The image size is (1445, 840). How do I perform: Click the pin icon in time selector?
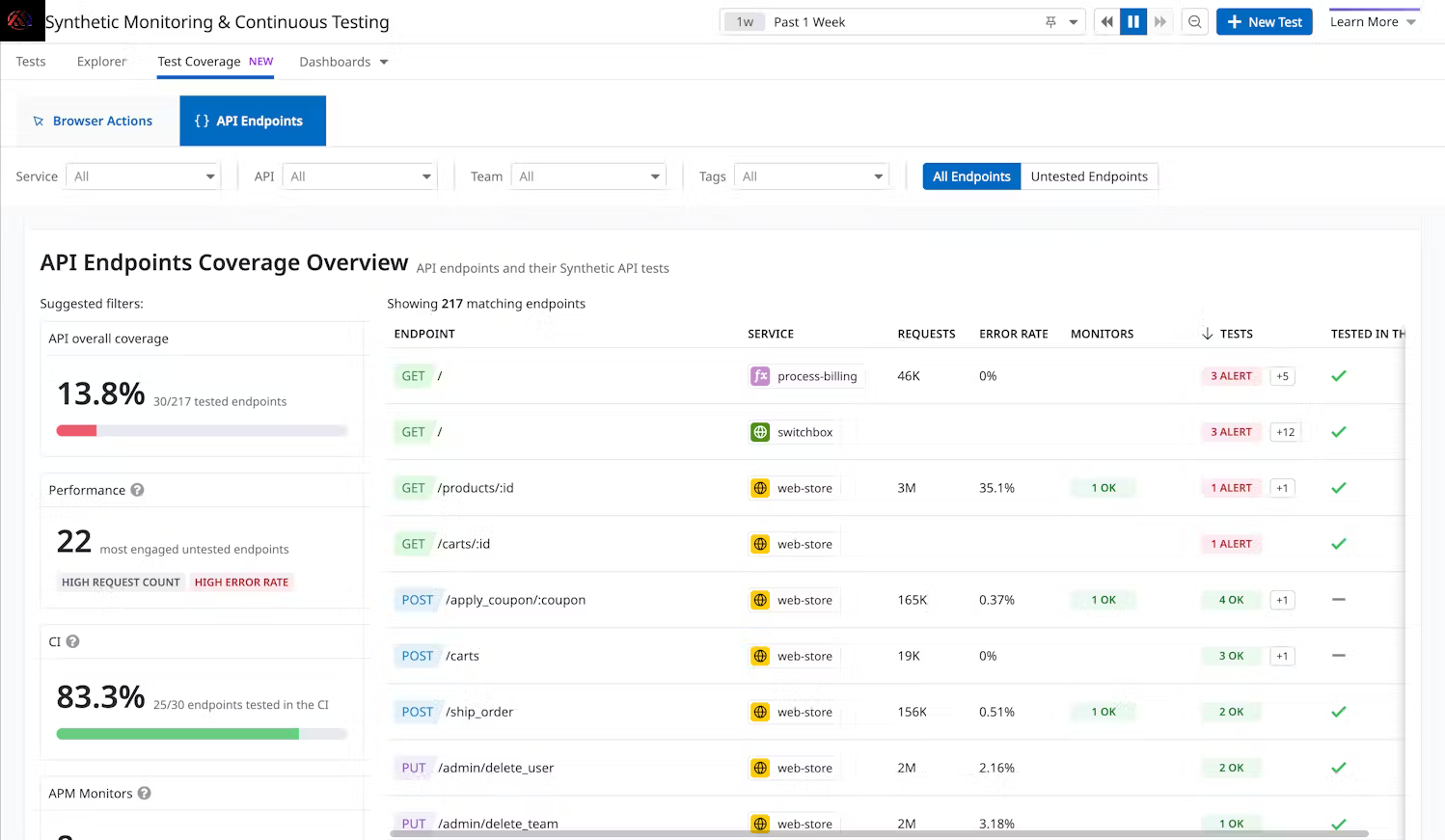[1050, 22]
